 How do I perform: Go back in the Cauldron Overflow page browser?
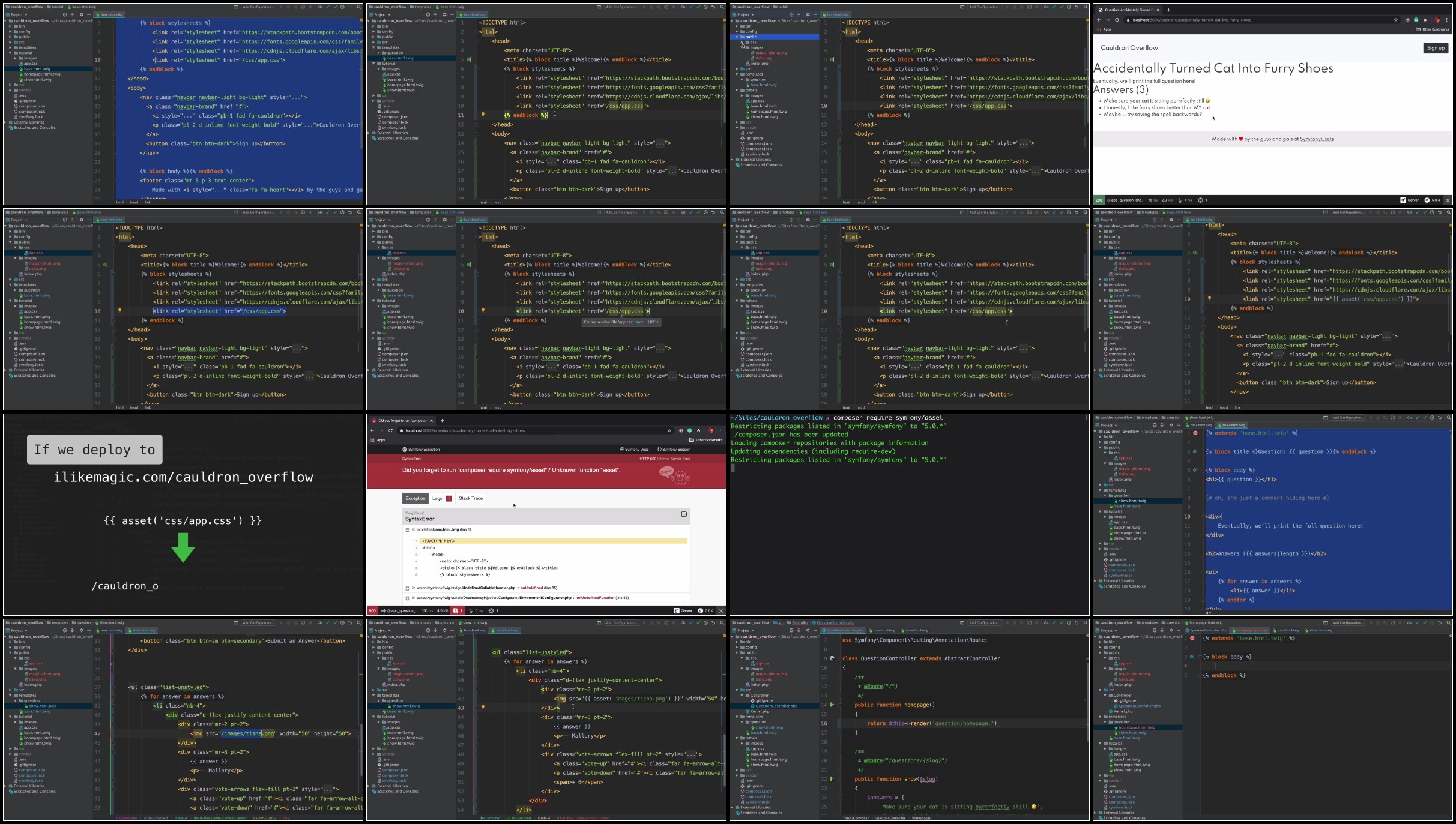[x=1099, y=20]
